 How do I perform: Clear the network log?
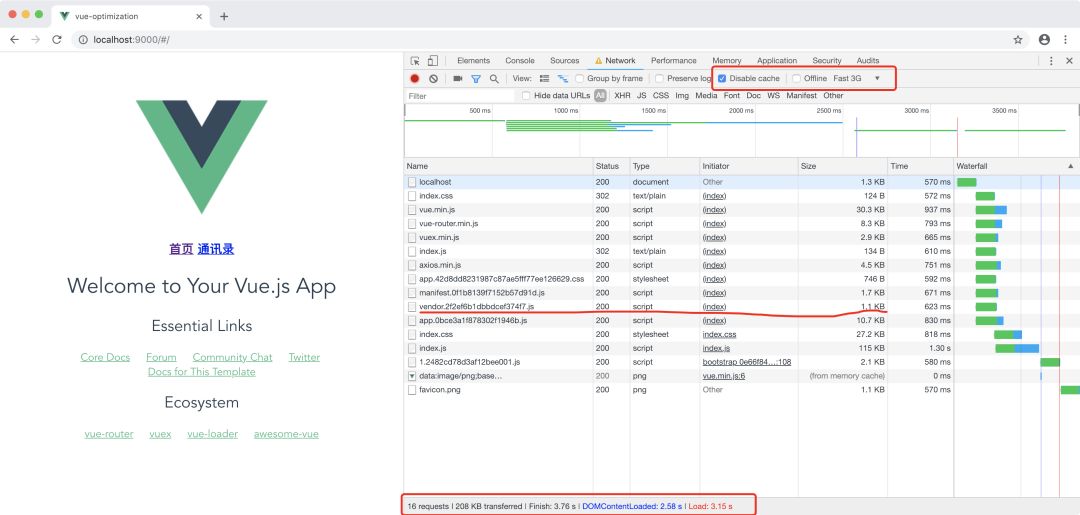pyautogui.click(x=433, y=78)
